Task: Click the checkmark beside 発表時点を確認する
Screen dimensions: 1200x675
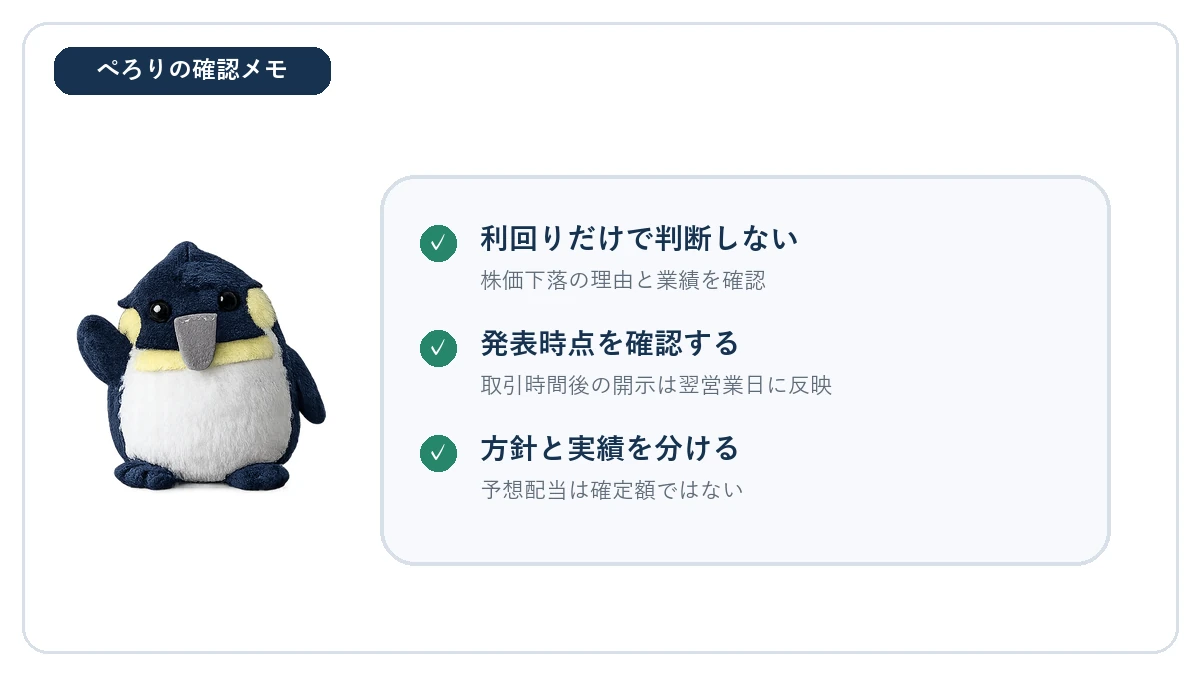Action: [x=438, y=348]
